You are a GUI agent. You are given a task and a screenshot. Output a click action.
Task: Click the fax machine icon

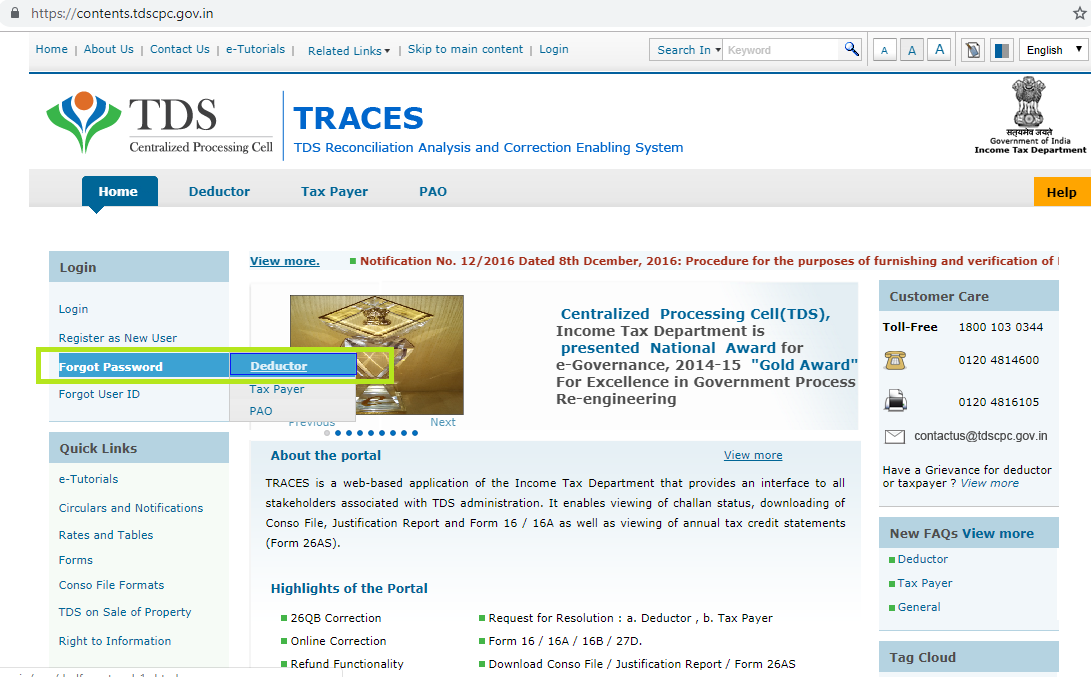tap(895, 401)
